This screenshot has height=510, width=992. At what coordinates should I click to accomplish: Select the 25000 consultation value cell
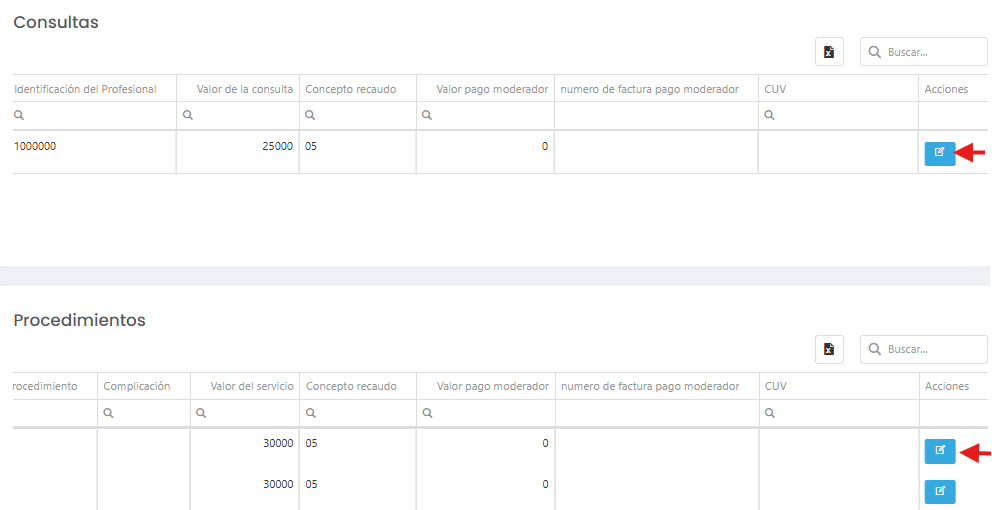point(276,146)
